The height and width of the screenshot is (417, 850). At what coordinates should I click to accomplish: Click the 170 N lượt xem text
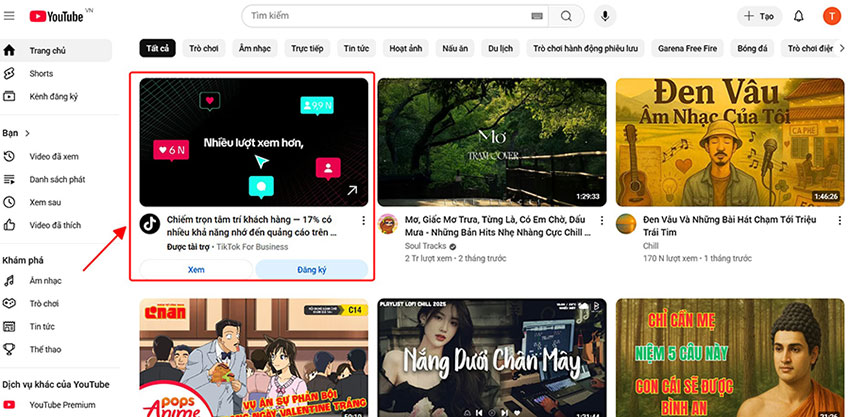[x=670, y=258]
